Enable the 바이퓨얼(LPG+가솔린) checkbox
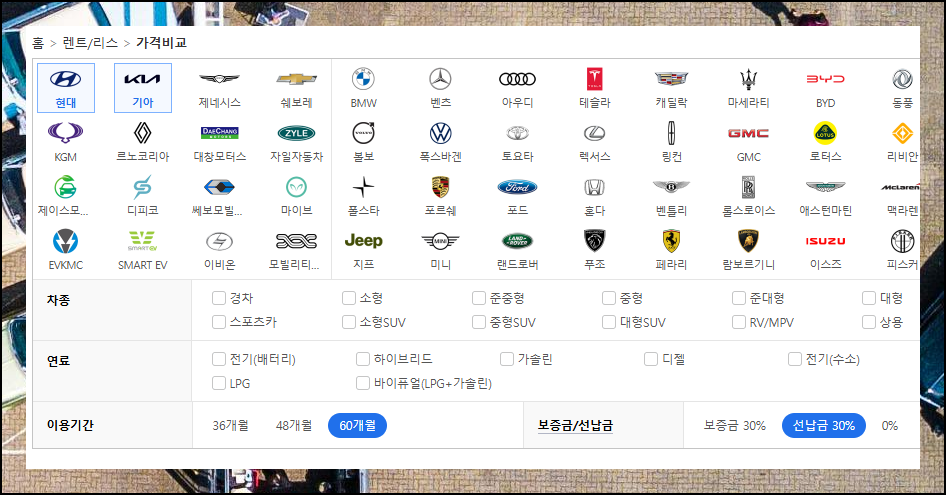This screenshot has width=946, height=495. [363, 383]
